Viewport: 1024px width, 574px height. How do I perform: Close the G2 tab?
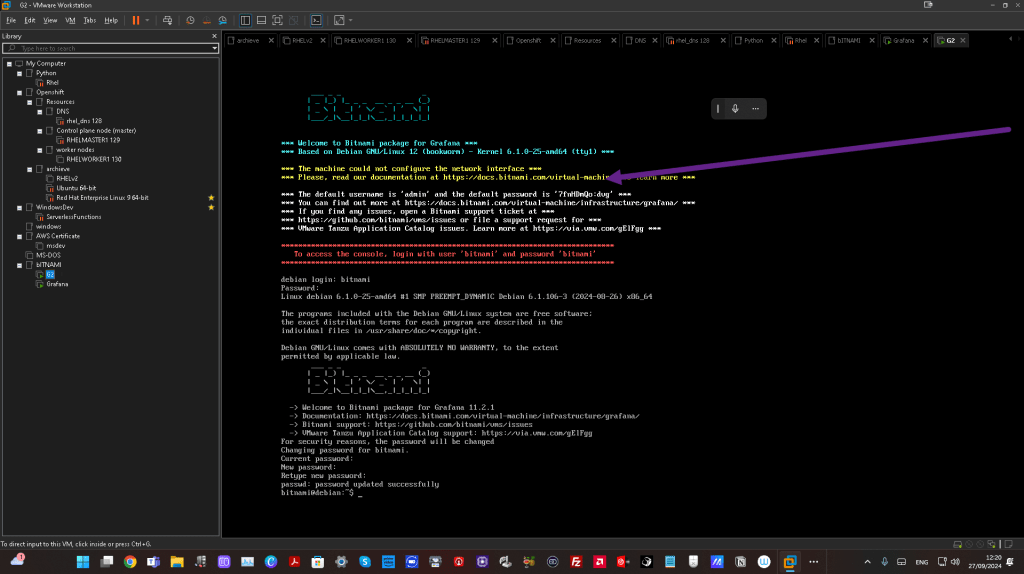pos(963,40)
